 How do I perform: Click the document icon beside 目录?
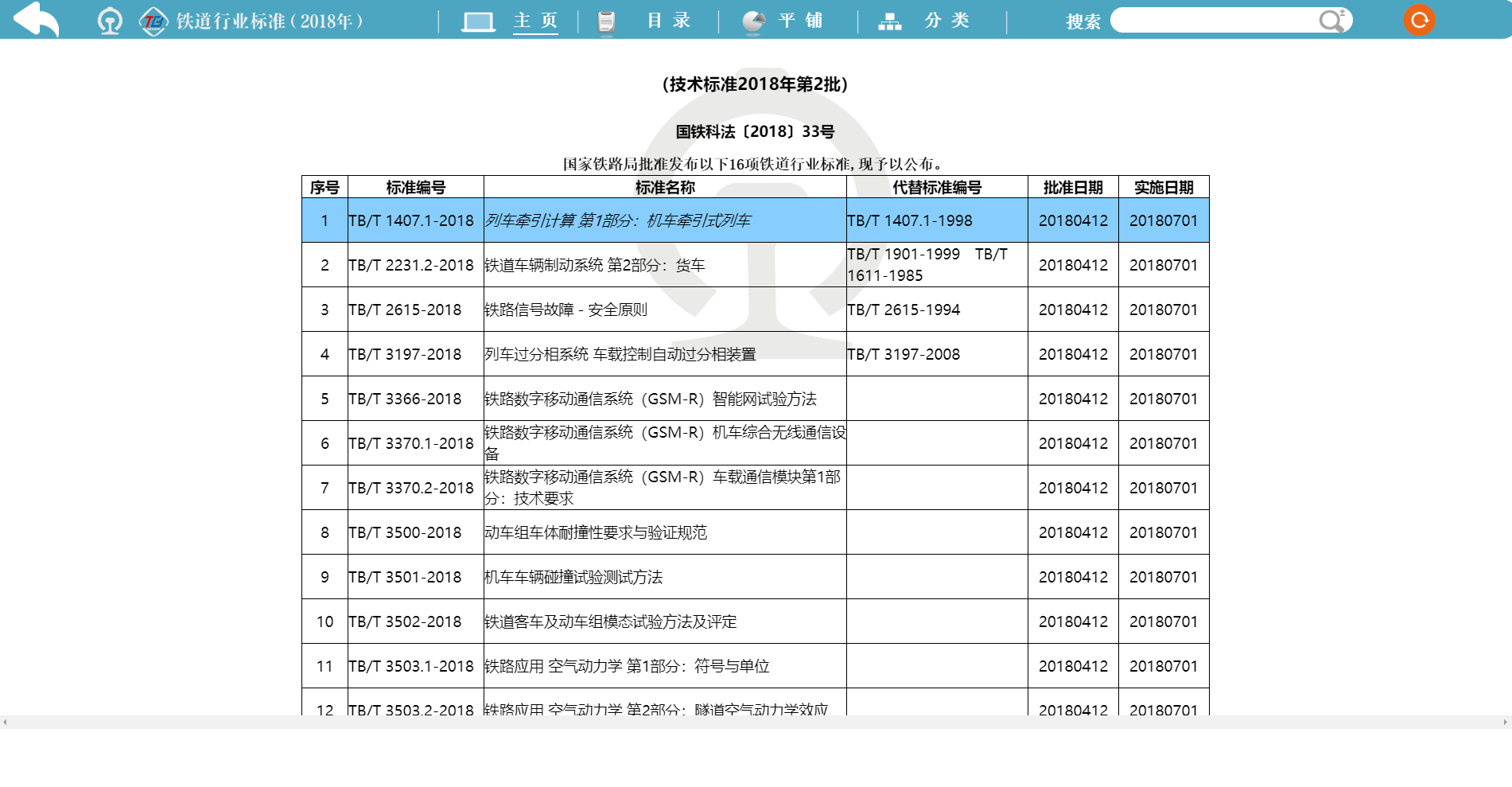click(606, 21)
